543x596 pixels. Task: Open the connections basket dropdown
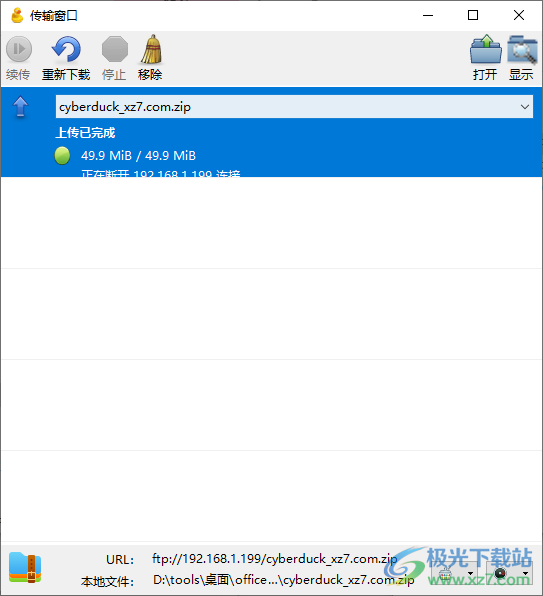point(454,573)
